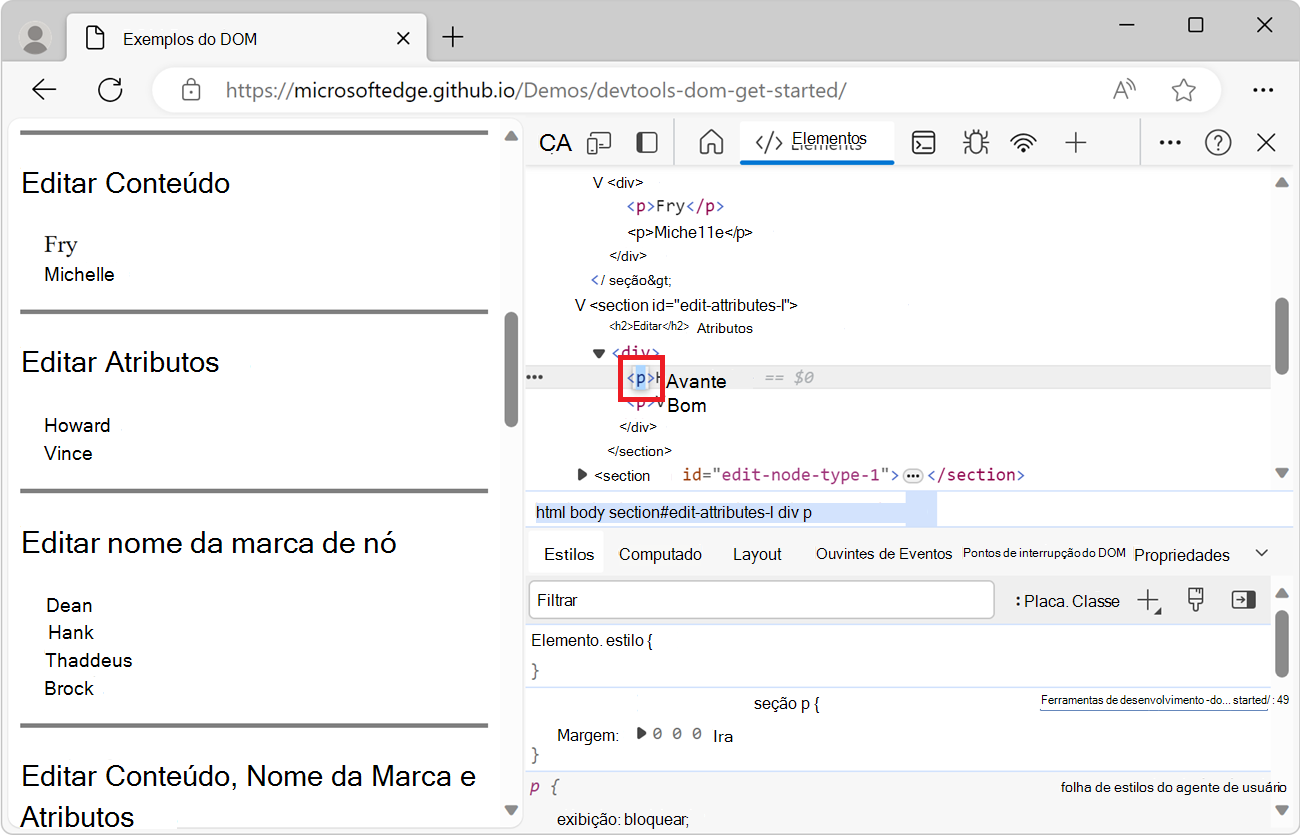Toggle the DevTools sidebar panel icon

(647, 143)
